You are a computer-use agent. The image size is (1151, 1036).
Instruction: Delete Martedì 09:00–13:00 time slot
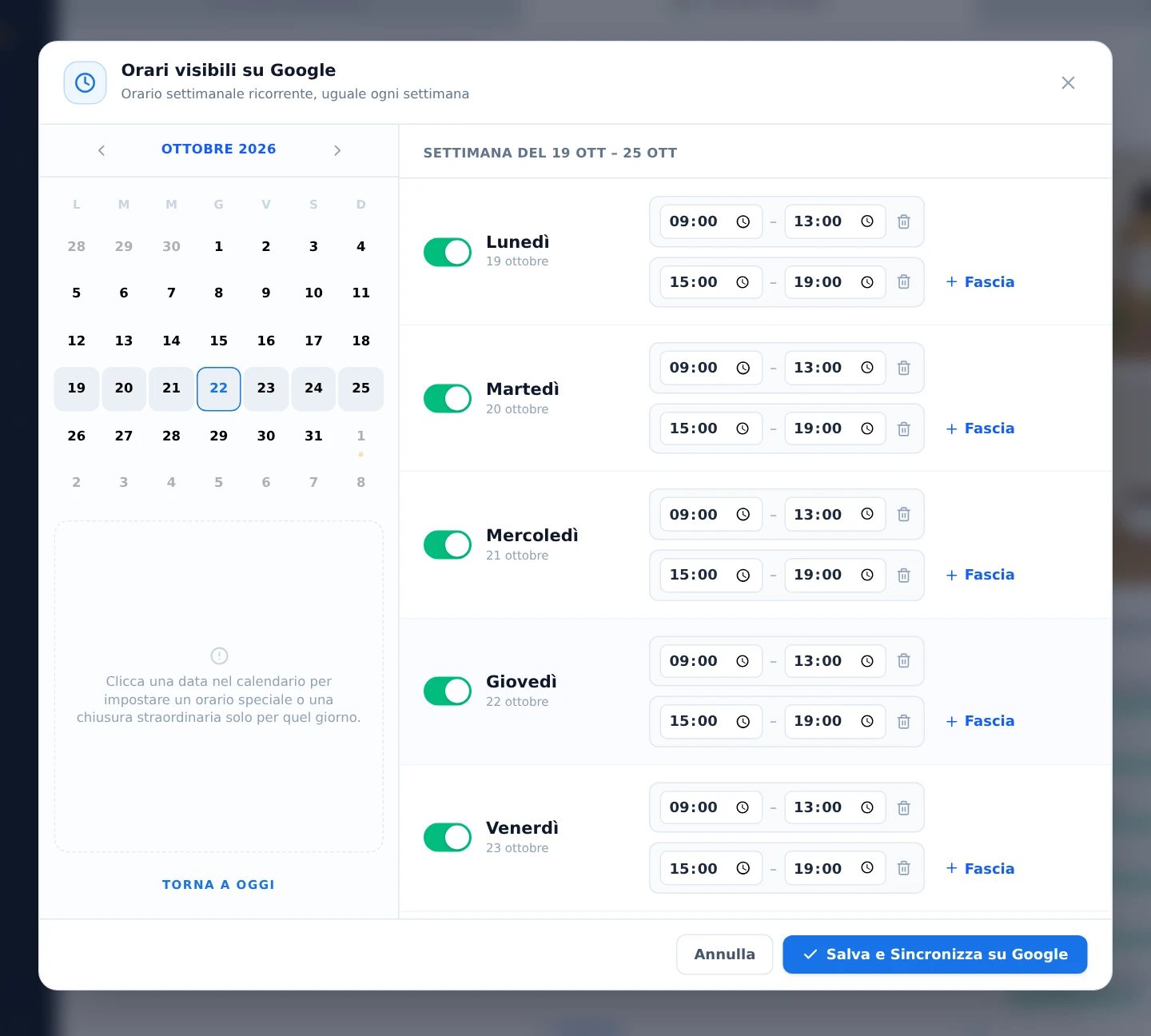point(903,368)
